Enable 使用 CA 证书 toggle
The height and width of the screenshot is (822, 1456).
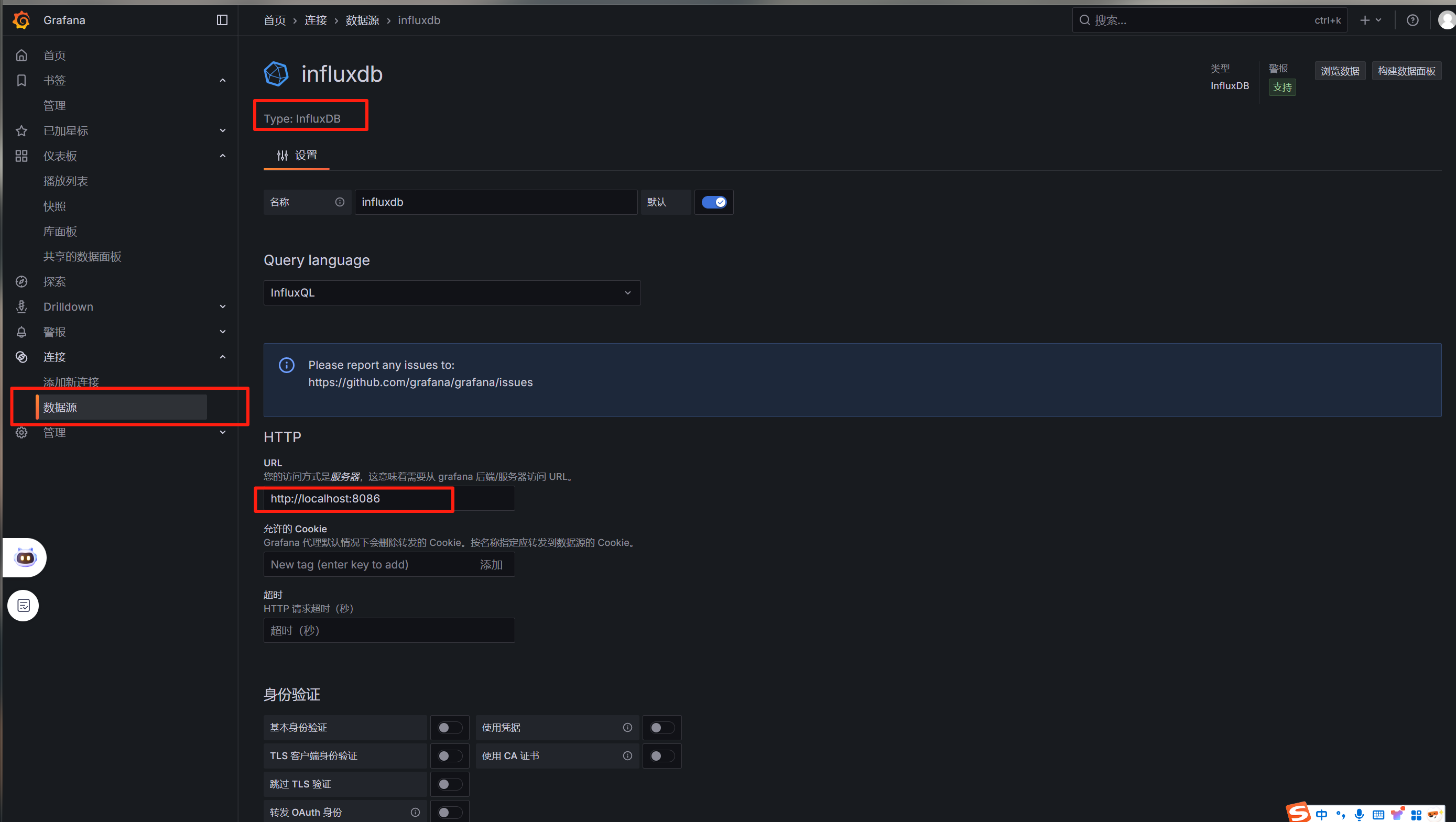(x=662, y=756)
